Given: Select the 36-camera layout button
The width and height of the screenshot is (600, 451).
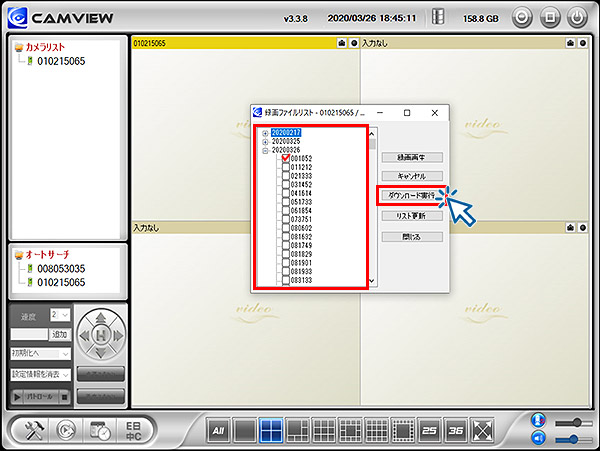Looking at the screenshot, I should coord(456,431).
